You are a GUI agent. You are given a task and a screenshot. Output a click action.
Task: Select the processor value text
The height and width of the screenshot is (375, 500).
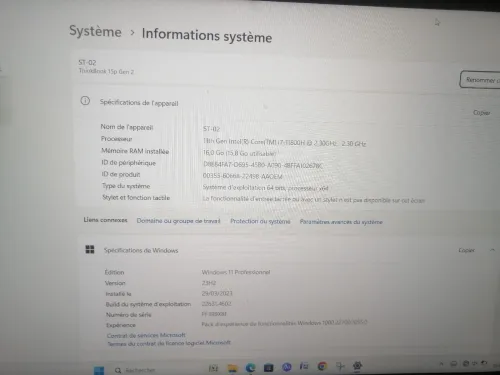tap(284, 142)
